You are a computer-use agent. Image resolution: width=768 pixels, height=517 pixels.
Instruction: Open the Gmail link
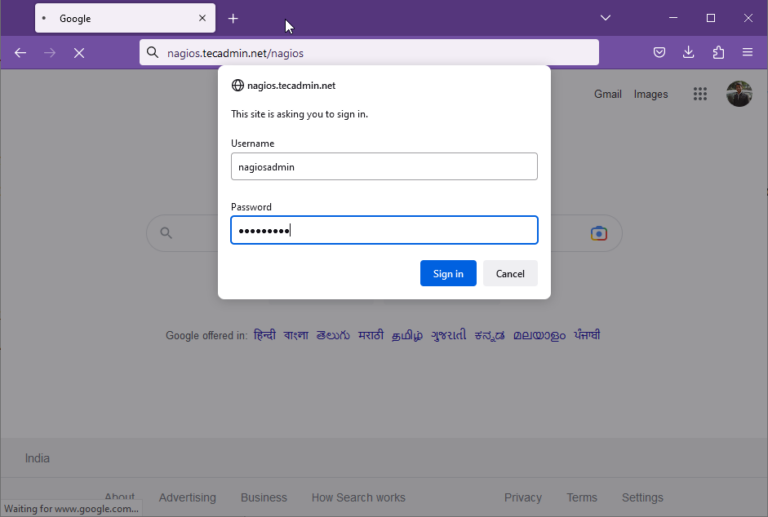[x=607, y=94]
